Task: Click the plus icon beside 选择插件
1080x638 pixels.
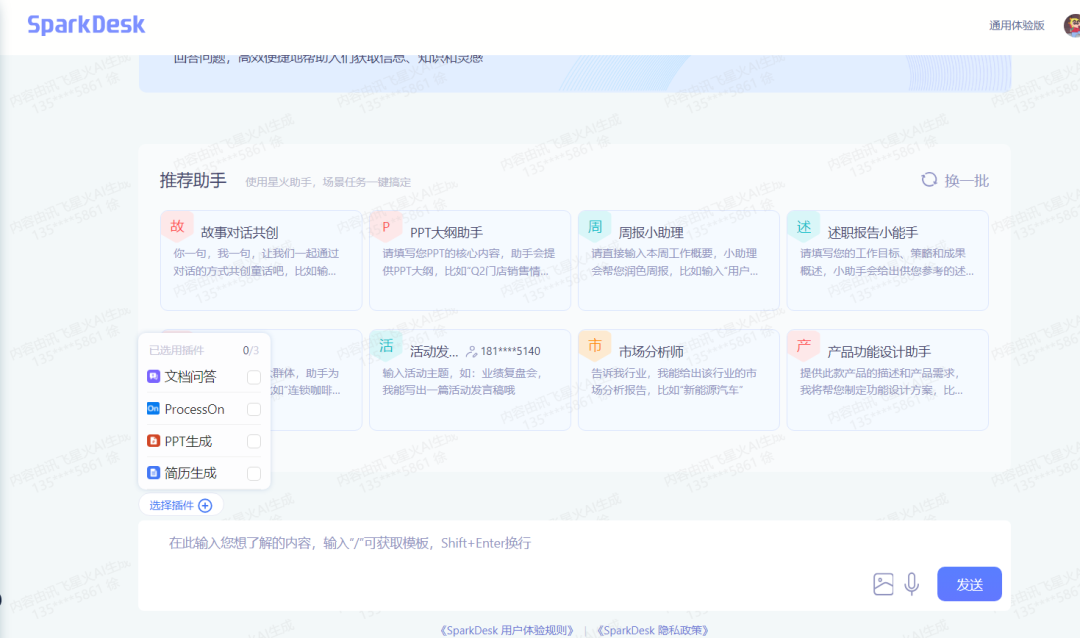Action: [205, 506]
